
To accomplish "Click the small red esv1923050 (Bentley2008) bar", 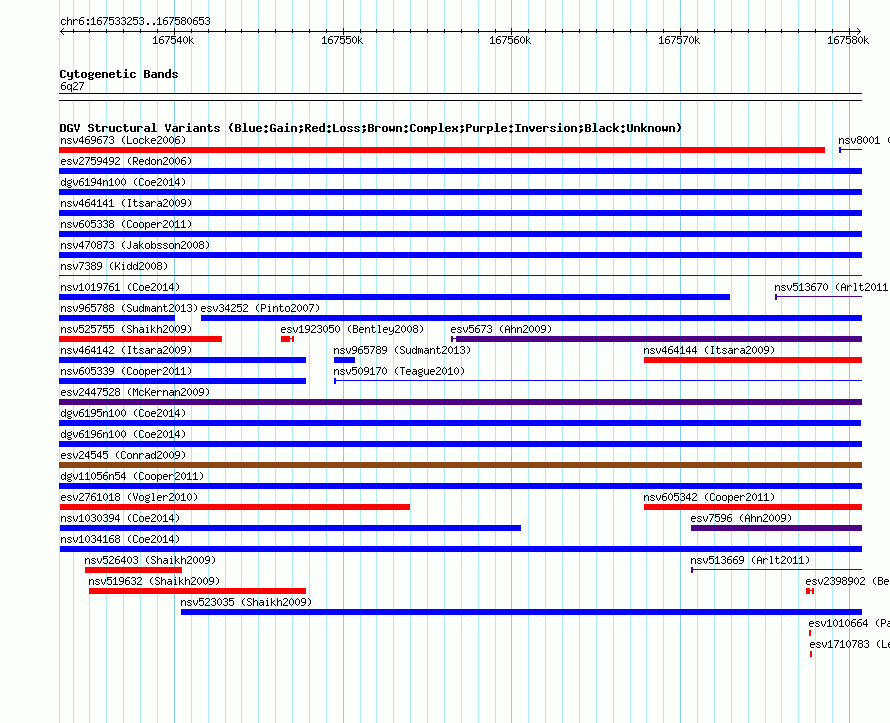I will tap(287, 339).
